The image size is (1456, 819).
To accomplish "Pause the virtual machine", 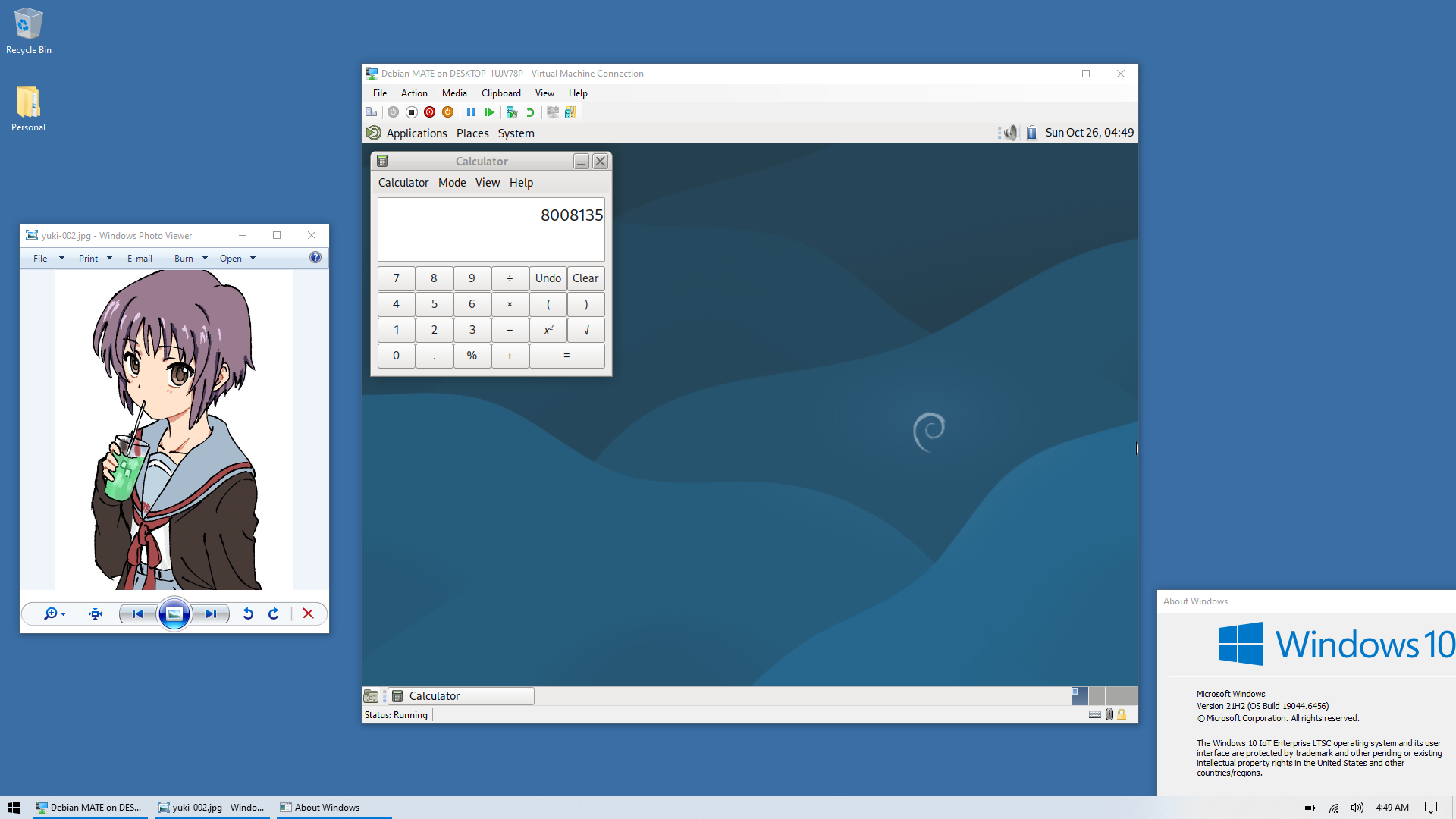I will 470,112.
